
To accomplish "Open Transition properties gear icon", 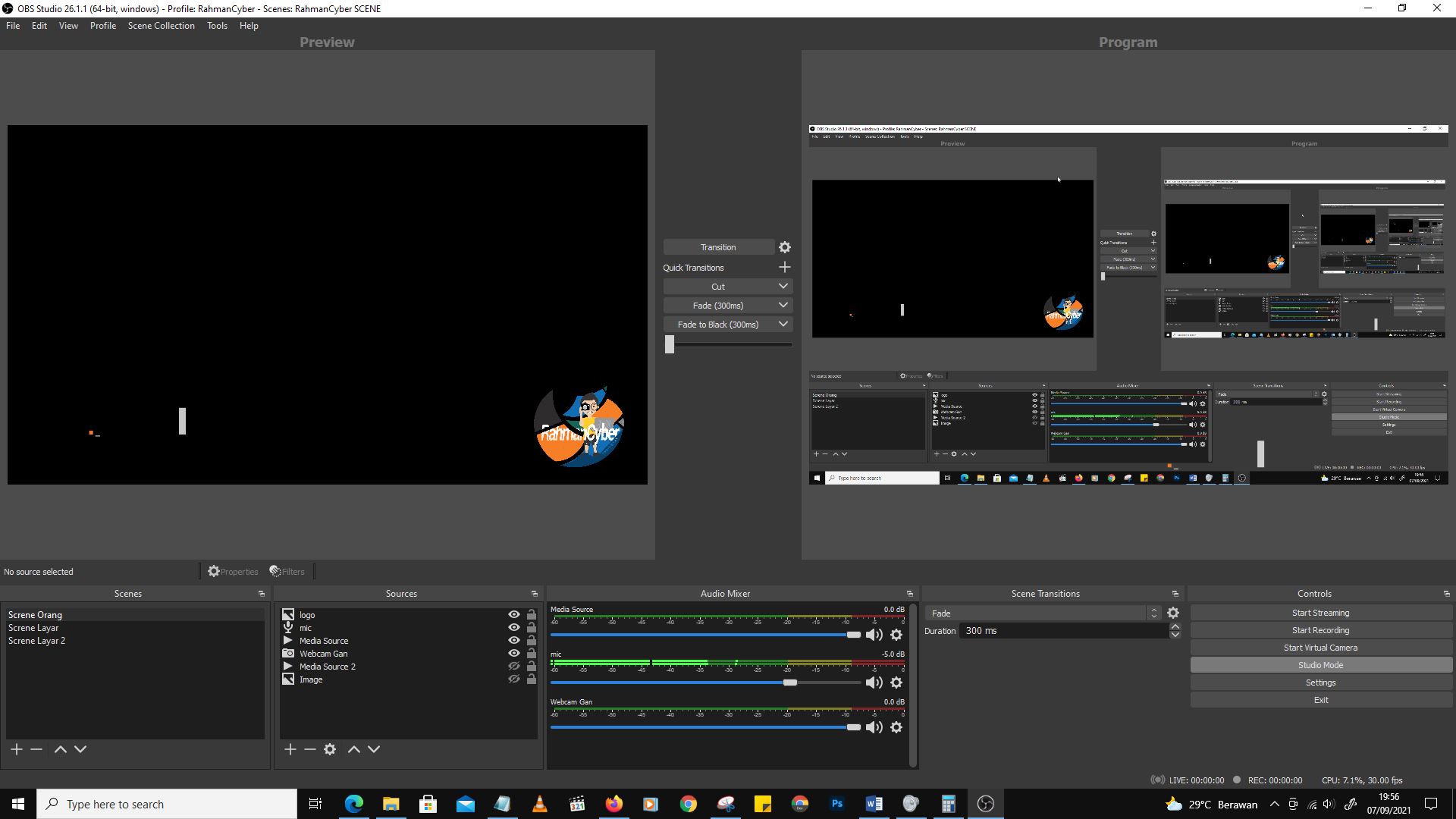I will pyautogui.click(x=784, y=246).
